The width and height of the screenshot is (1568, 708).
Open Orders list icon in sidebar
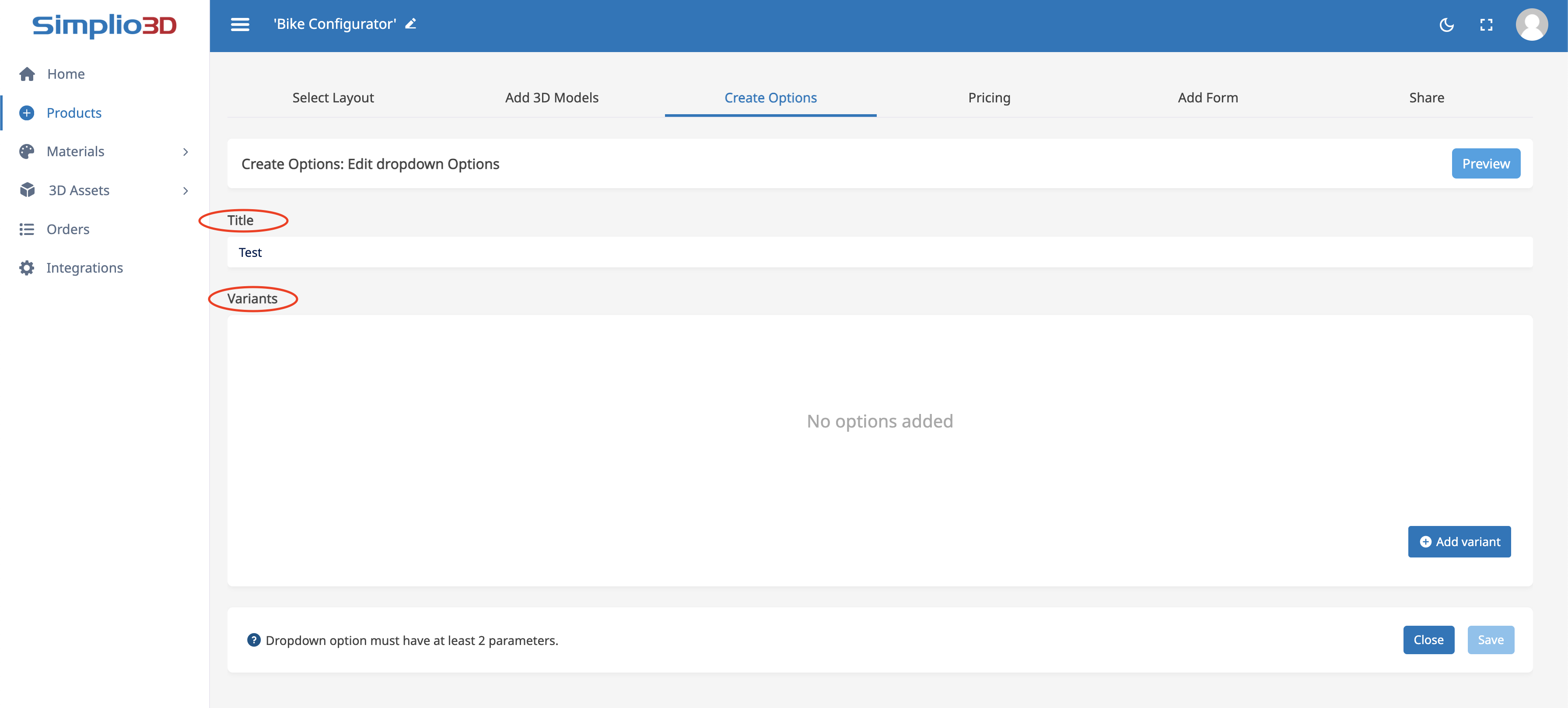click(27, 229)
